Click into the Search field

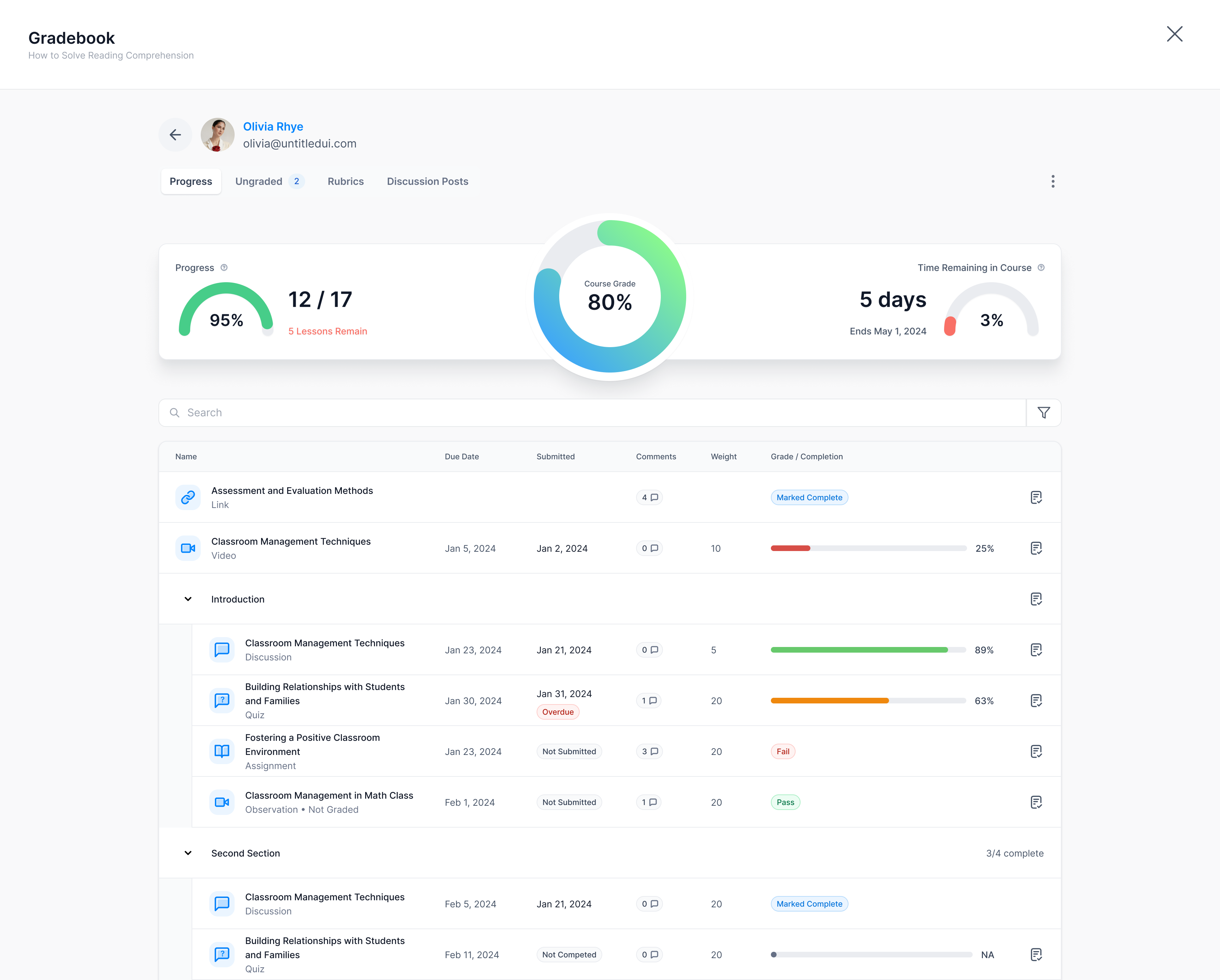tap(592, 412)
